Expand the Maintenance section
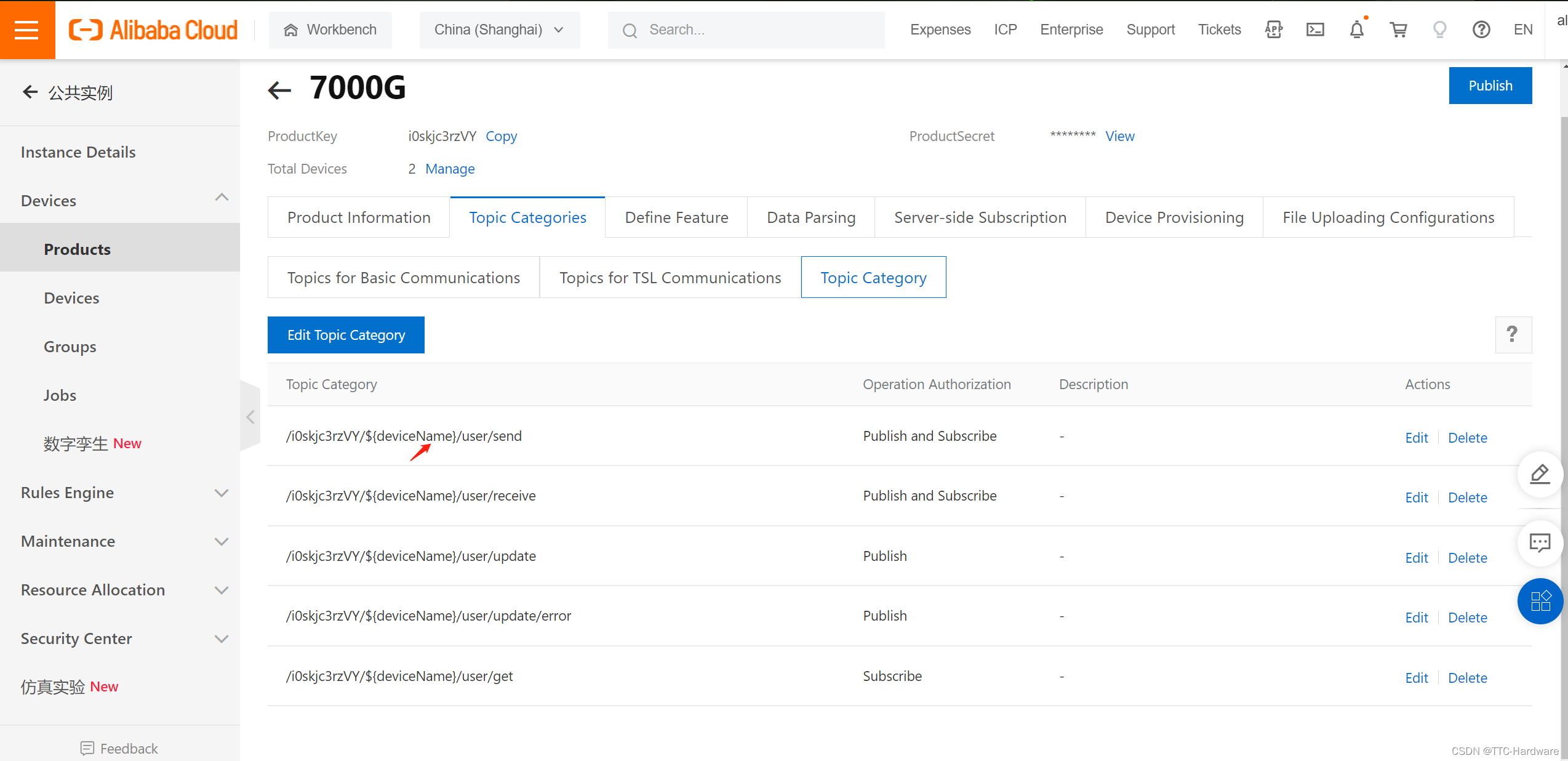The image size is (1568, 761). (222, 541)
